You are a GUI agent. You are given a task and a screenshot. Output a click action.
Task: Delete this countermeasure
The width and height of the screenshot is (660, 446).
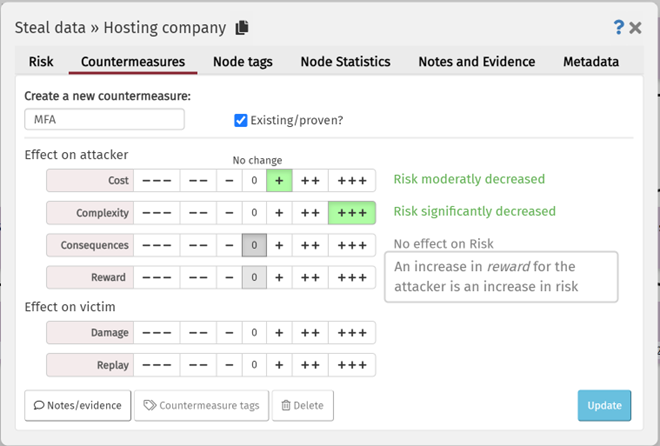coord(302,405)
